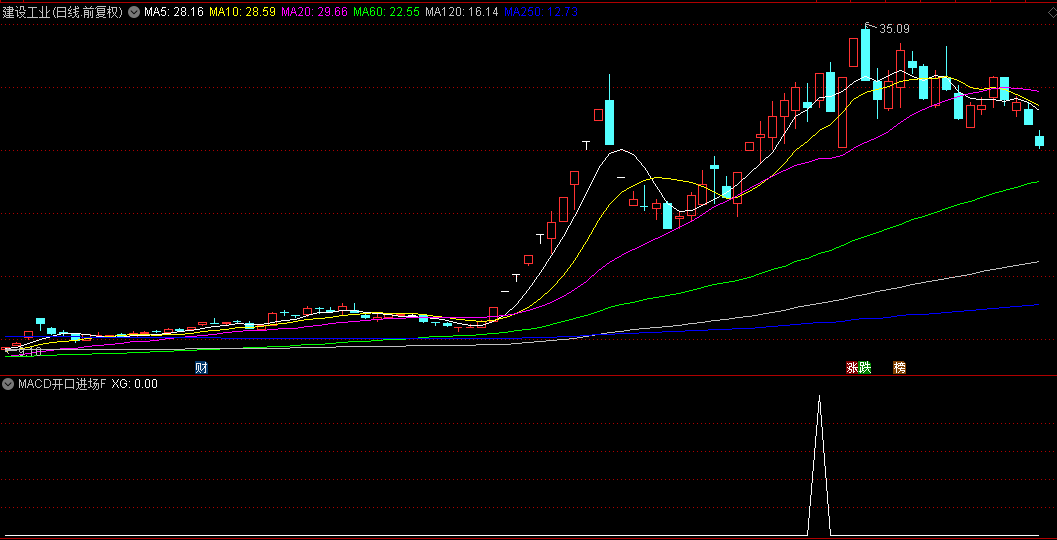Screen dimensions: 1057x540
Task: Select the MA20: 29.66 label
Action: (314, 11)
